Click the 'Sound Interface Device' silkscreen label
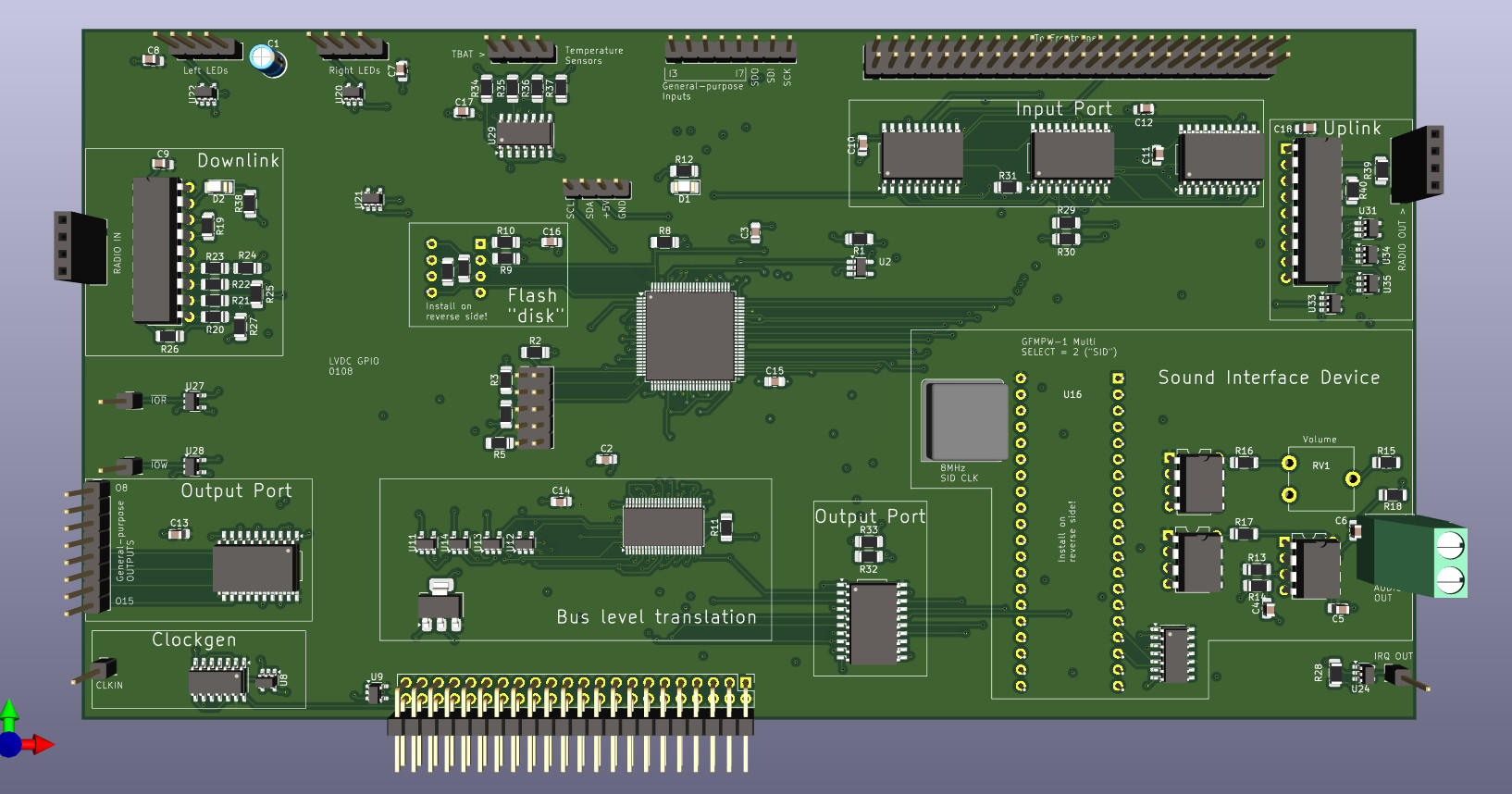The width and height of the screenshot is (1512, 794). coord(1268,378)
